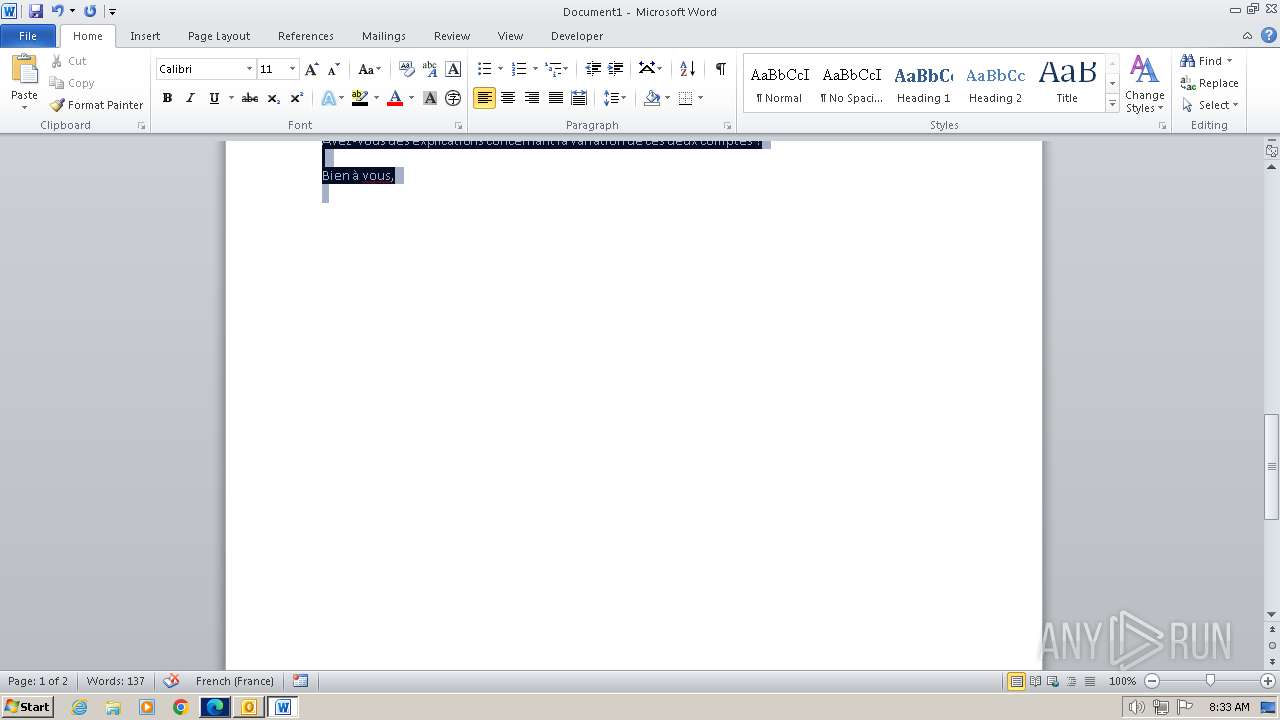Open the font size dropdown
The width and height of the screenshot is (1280, 720).
coord(292,69)
